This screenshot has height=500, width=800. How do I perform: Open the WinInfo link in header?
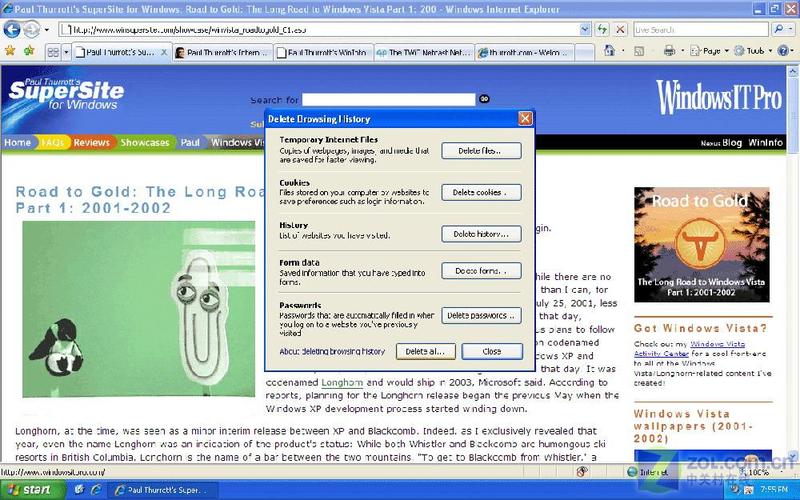765,143
